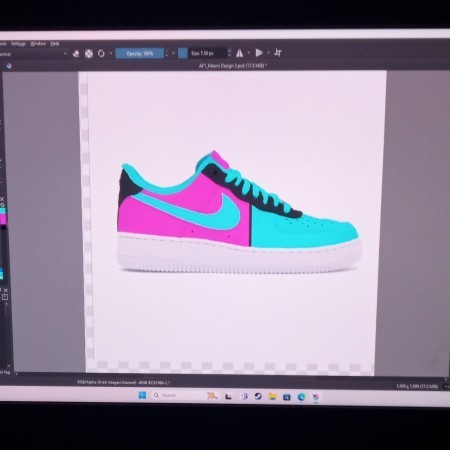This screenshot has width=450, height=450.
Task: Click the Krita icon on the taskbar
Action: point(315,397)
